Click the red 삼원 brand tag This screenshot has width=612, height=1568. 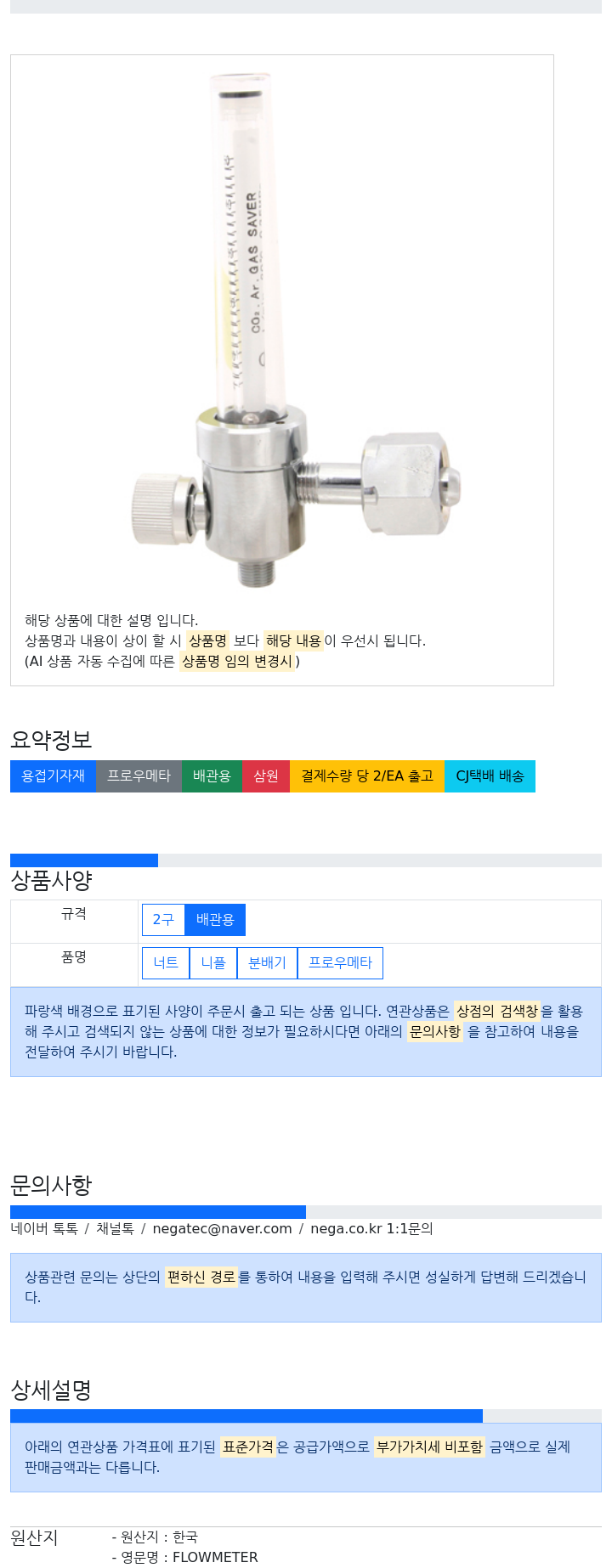point(266,776)
